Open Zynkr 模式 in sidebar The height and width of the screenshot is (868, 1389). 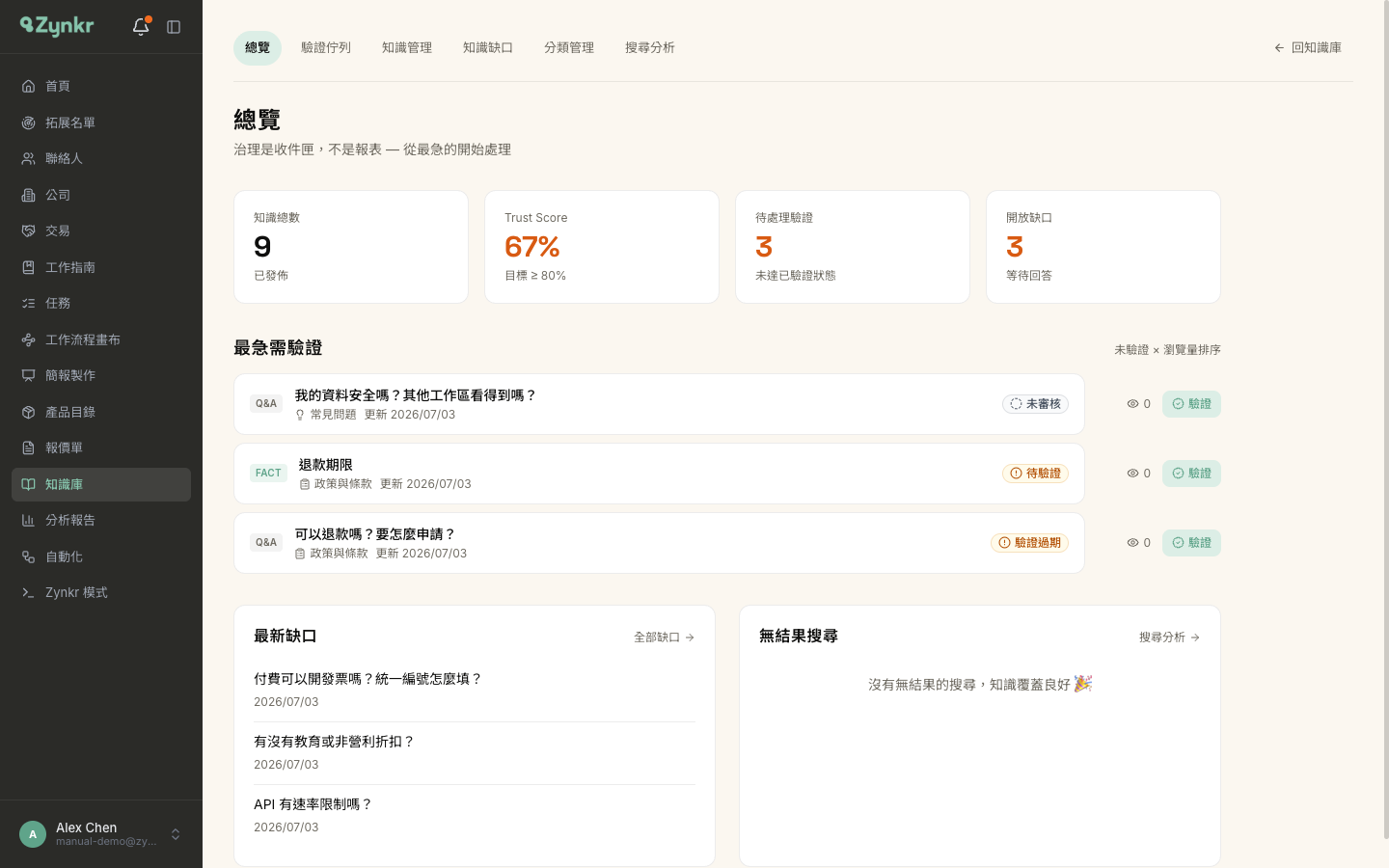[x=101, y=592]
